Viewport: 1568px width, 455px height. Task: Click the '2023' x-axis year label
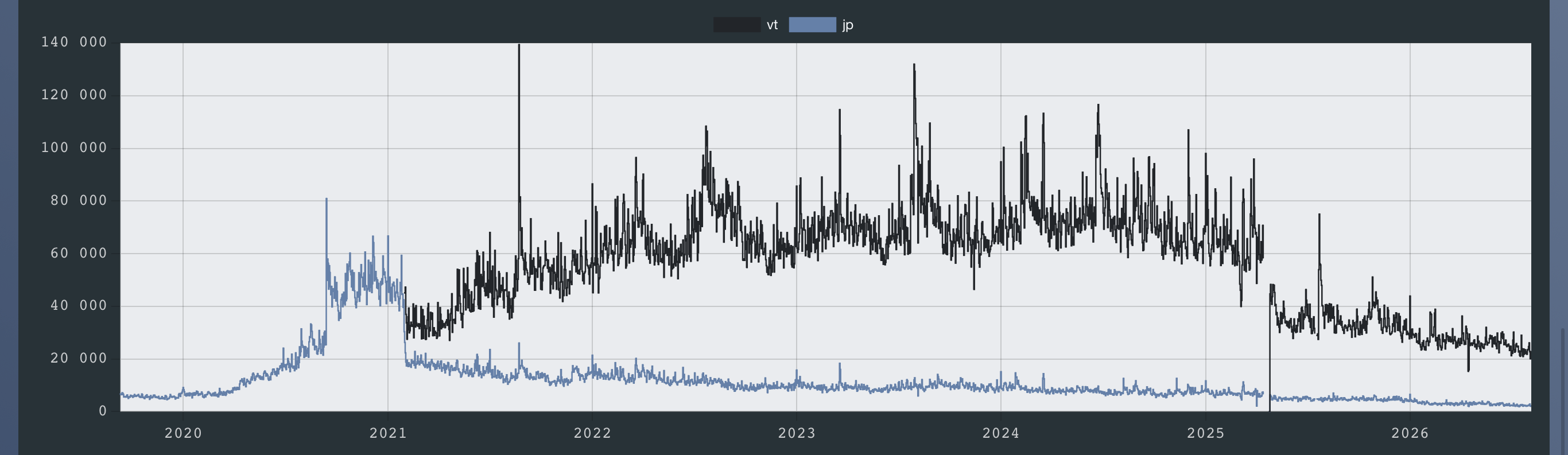click(797, 433)
